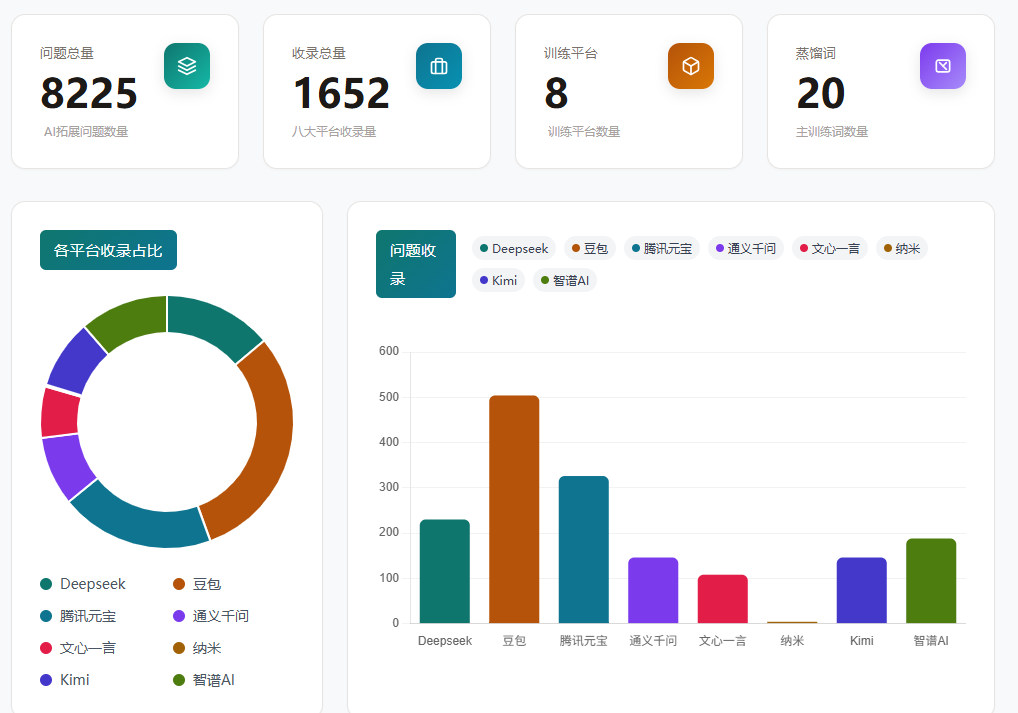
Task: Click the blue briefcase icon on 收录总量 card
Action: tap(439, 66)
